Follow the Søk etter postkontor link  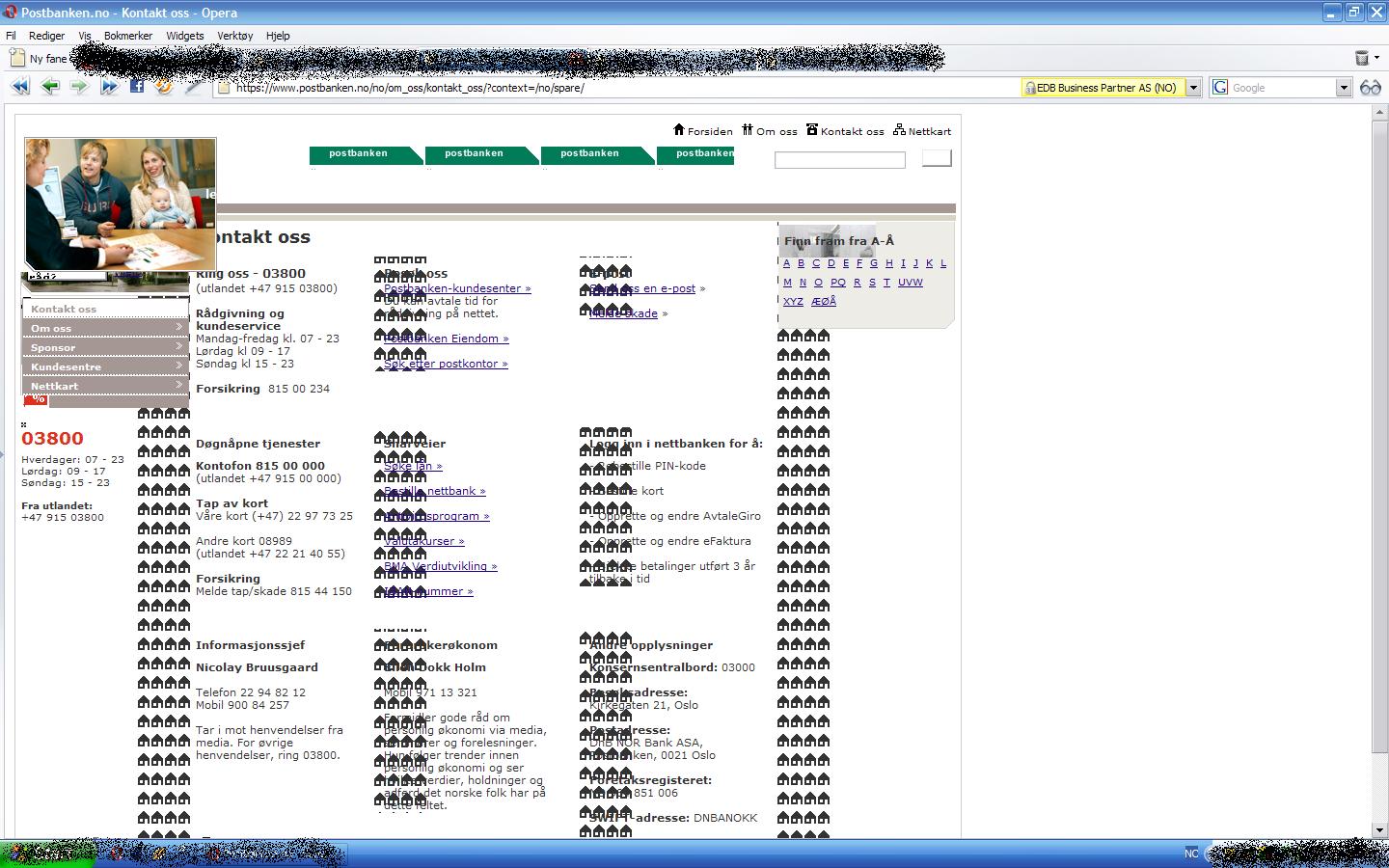point(446,364)
